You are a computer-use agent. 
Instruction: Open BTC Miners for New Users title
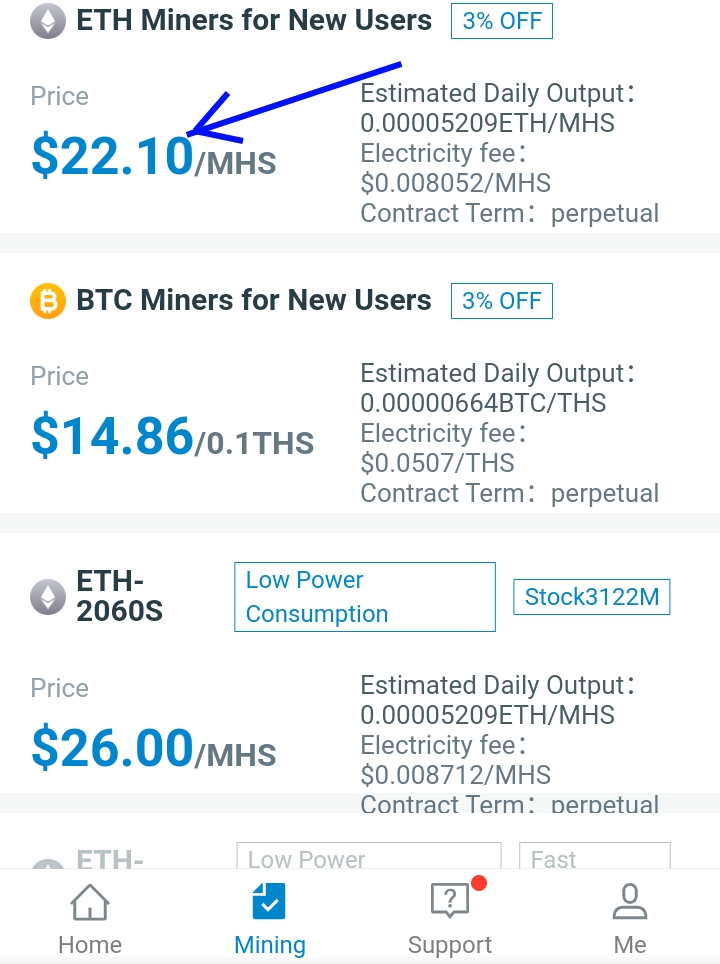254,301
